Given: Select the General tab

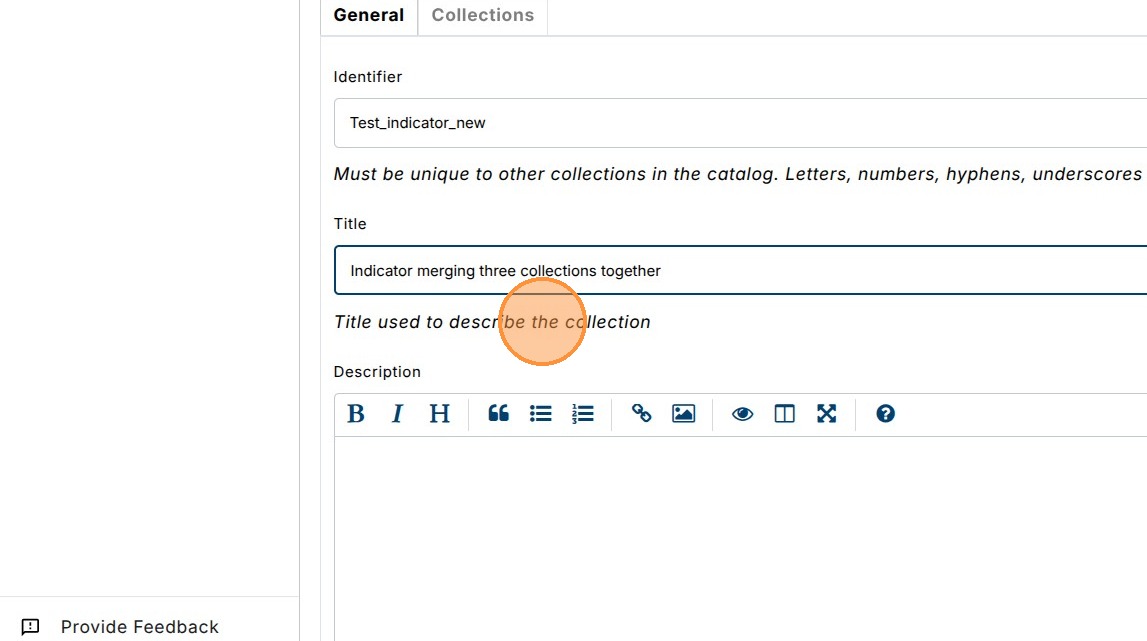Looking at the screenshot, I should [x=369, y=16].
